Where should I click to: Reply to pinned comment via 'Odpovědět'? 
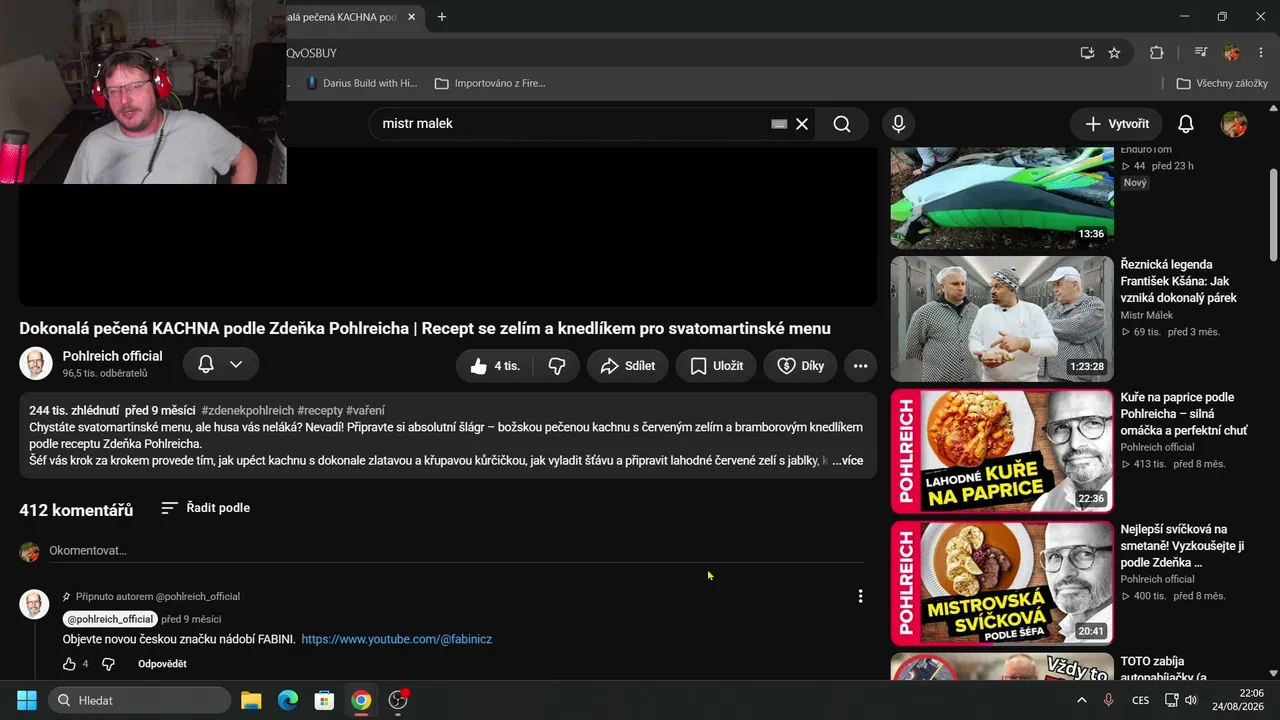162,664
